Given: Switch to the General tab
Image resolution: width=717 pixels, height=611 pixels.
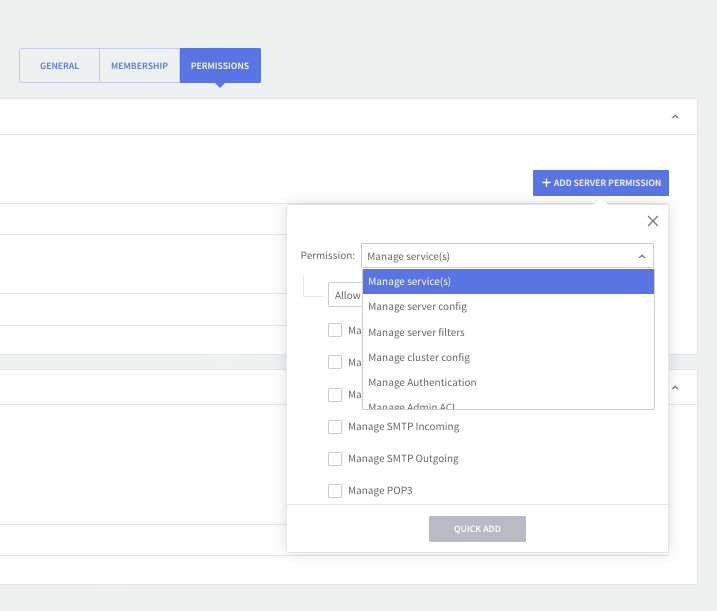Looking at the screenshot, I should tap(59, 66).
